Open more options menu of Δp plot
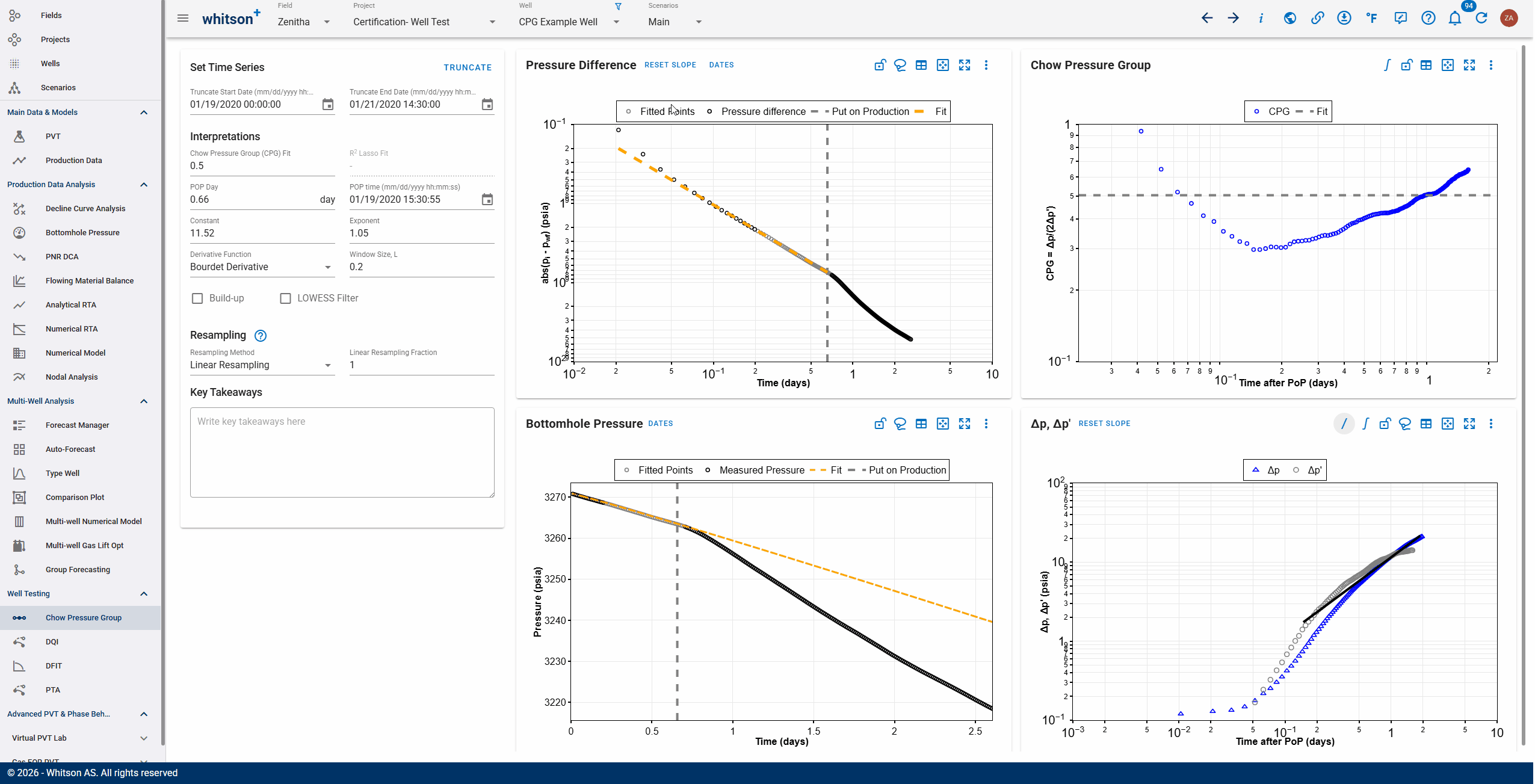This screenshot has height=784, width=1535. pyautogui.click(x=1491, y=424)
